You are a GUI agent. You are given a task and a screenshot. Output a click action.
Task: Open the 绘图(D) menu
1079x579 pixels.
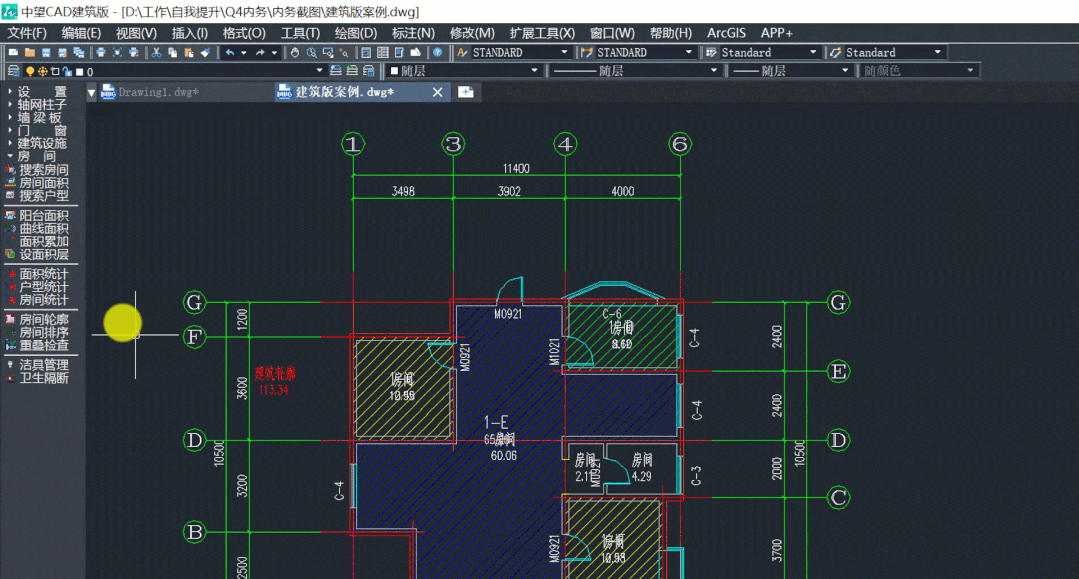pyautogui.click(x=356, y=33)
